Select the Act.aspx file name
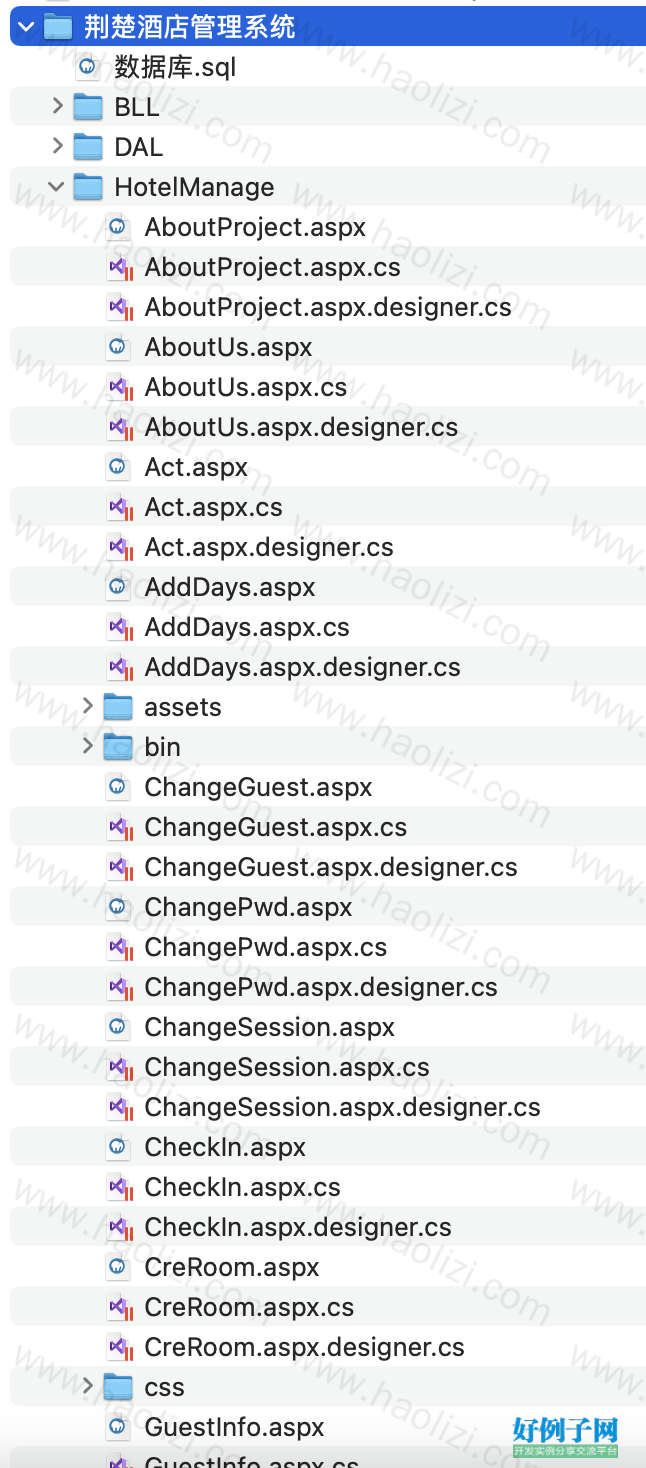Image resolution: width=646 pixels, height=1468 pixels. point(196,467)
